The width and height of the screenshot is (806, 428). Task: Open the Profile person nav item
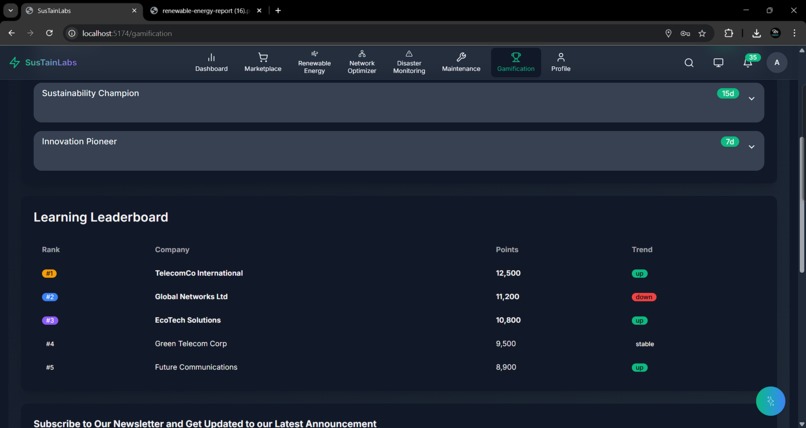(561, 63)
